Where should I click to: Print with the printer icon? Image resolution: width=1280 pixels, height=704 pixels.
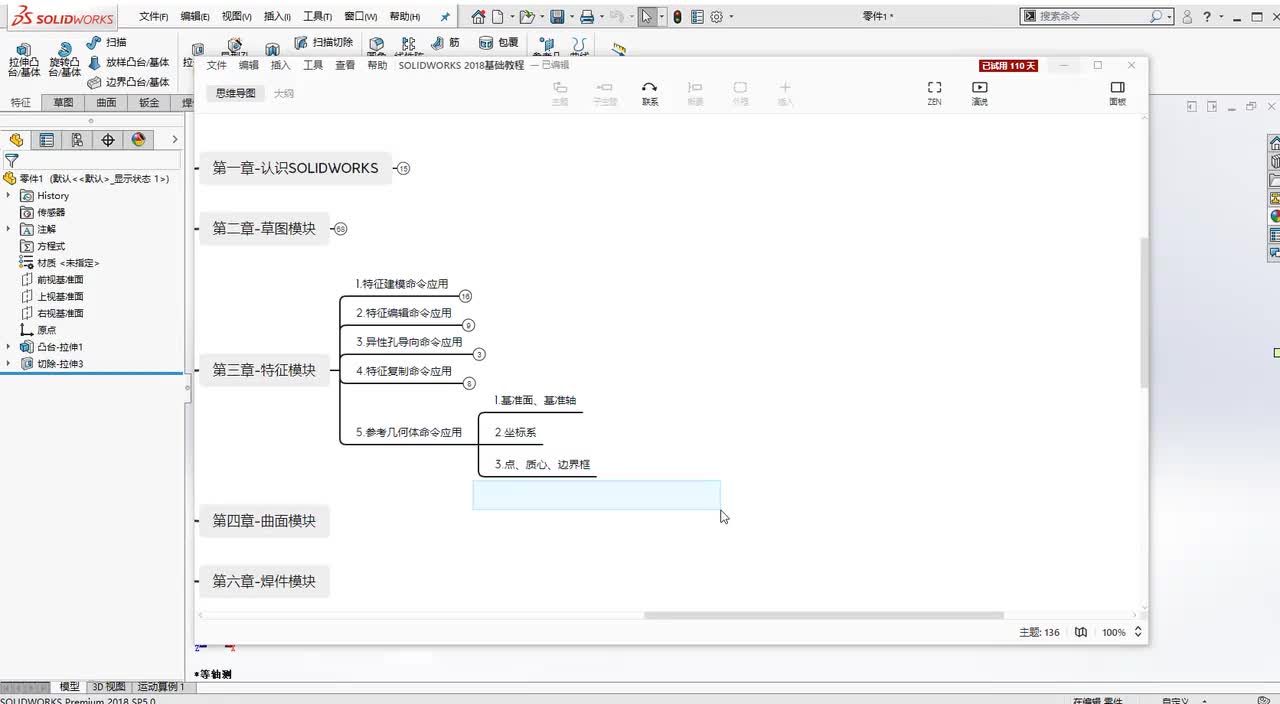click(587, 17)
